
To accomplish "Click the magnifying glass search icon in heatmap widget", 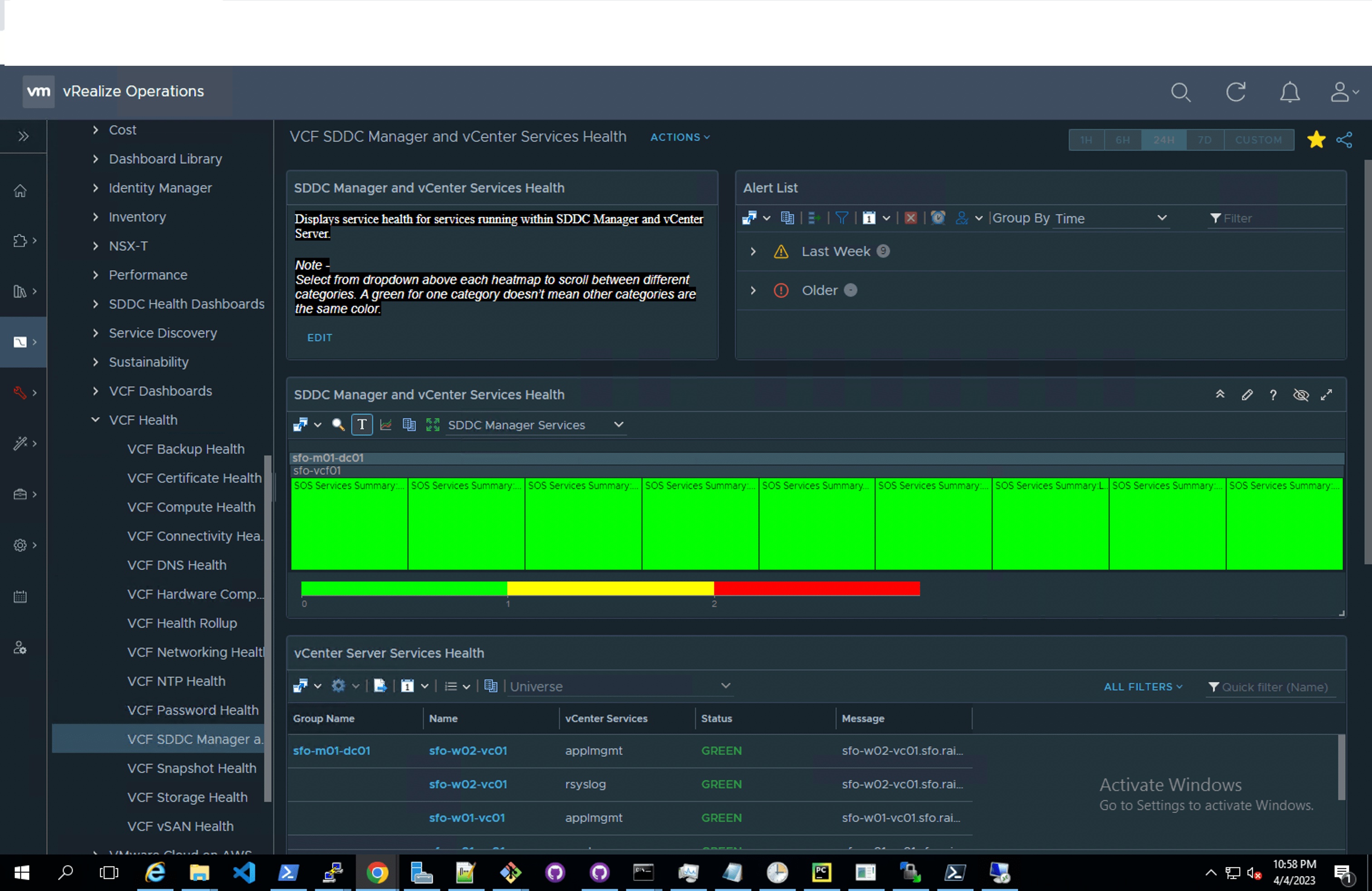I will (x=338, y=425).
